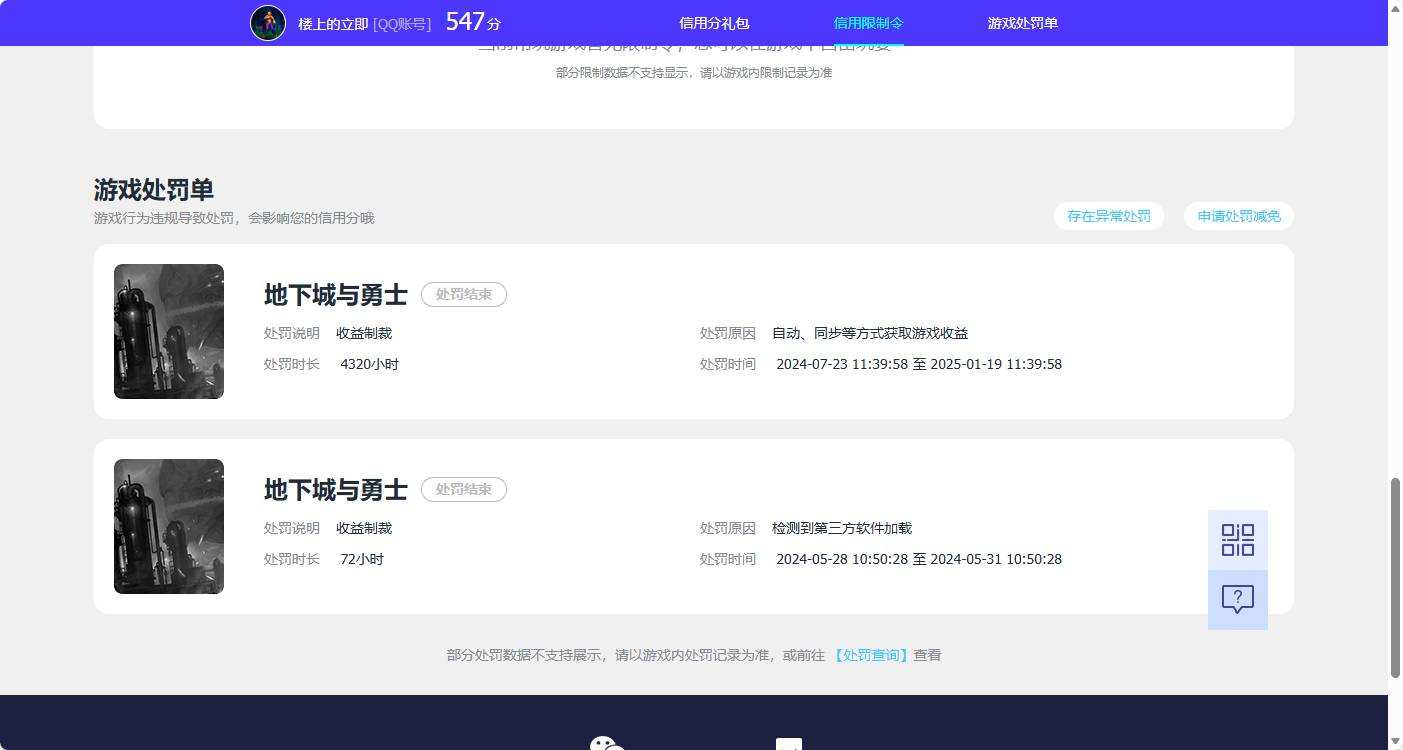Click the WeChat icon in the footer
The height and width of the screenshot is (750, 1403).
click(x=607, y=743)
